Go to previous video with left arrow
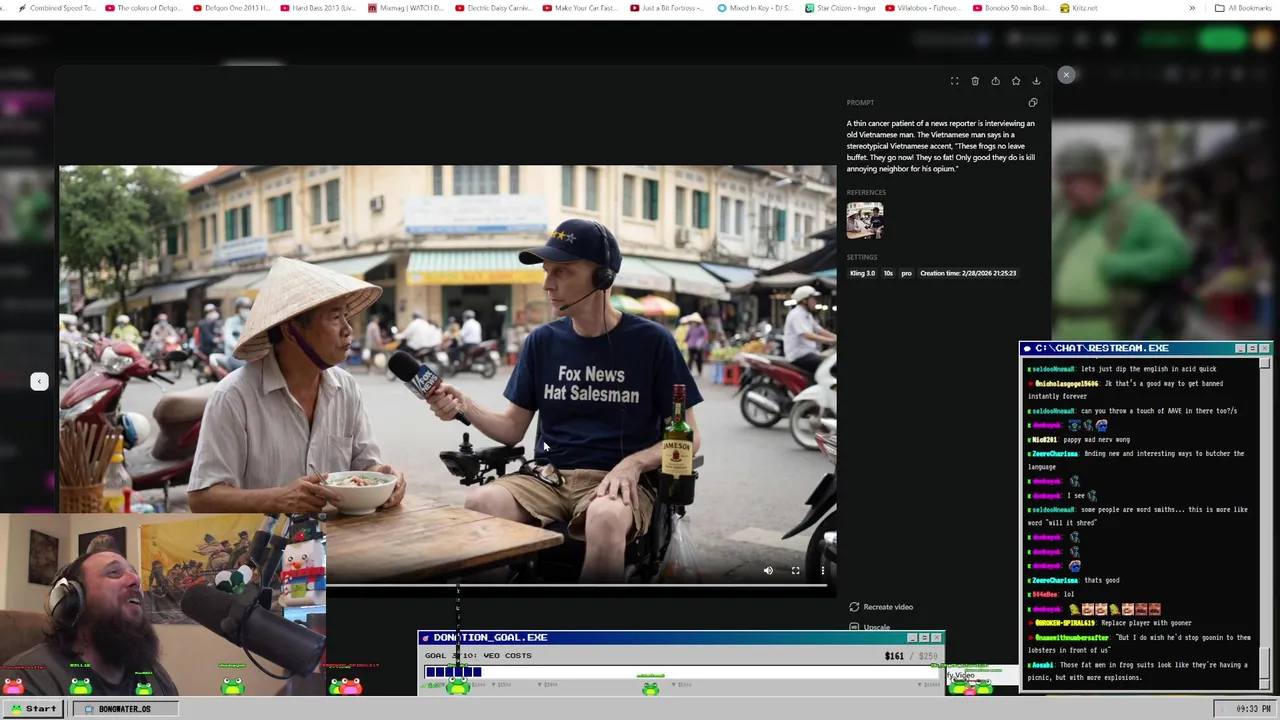Image resolution: width=1280 pixels, height=720 pixels. 39,381
